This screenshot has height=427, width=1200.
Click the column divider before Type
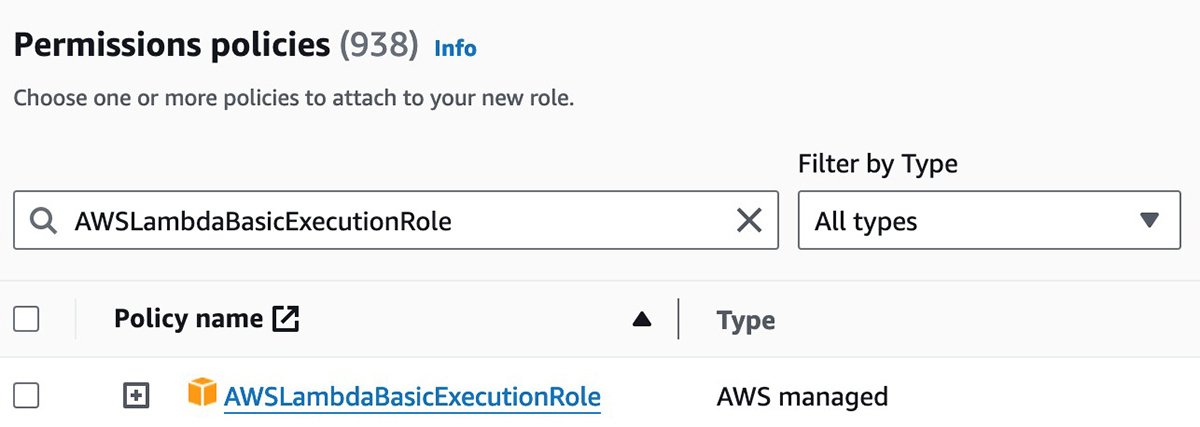point(679,320)
